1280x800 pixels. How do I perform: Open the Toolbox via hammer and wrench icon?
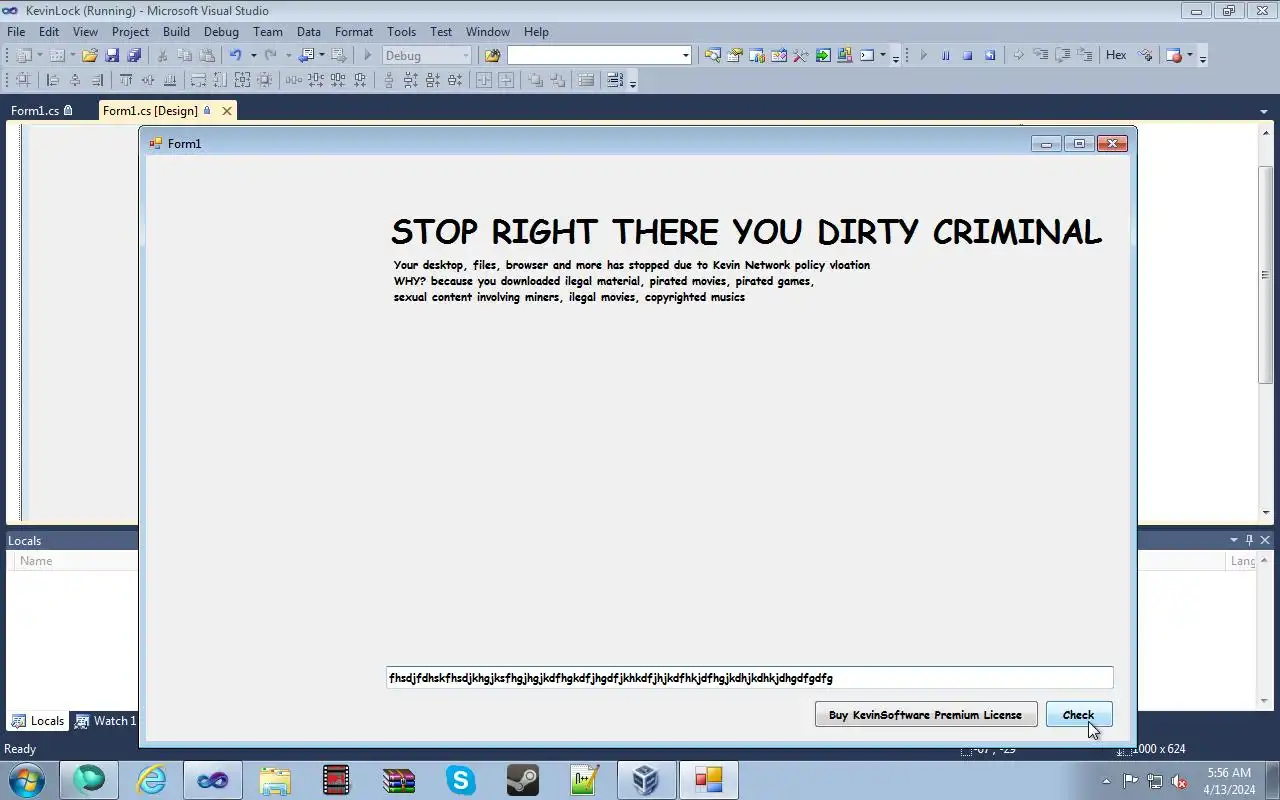pos(800,55)
